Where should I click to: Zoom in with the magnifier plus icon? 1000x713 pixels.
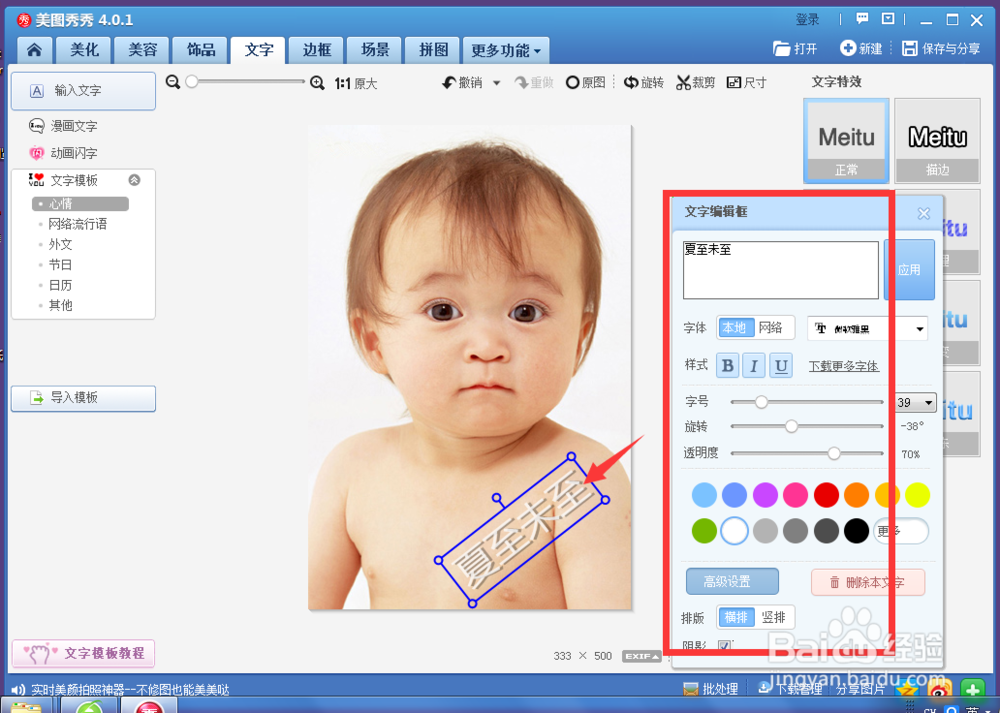318,83
